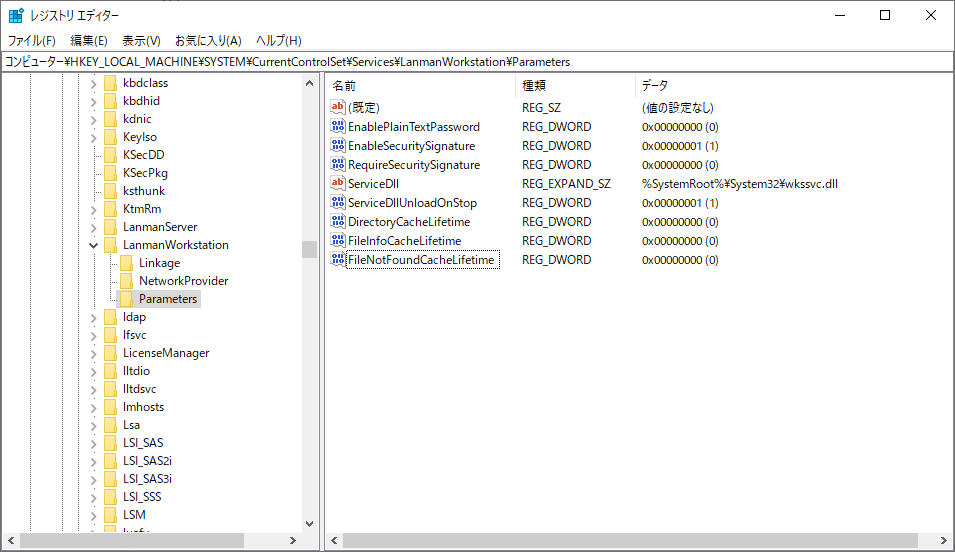955x552 pixels.
Task: Click the values pane horizontal scrollbar thumb
Action: pyautogui.click(x=630, y=540)
